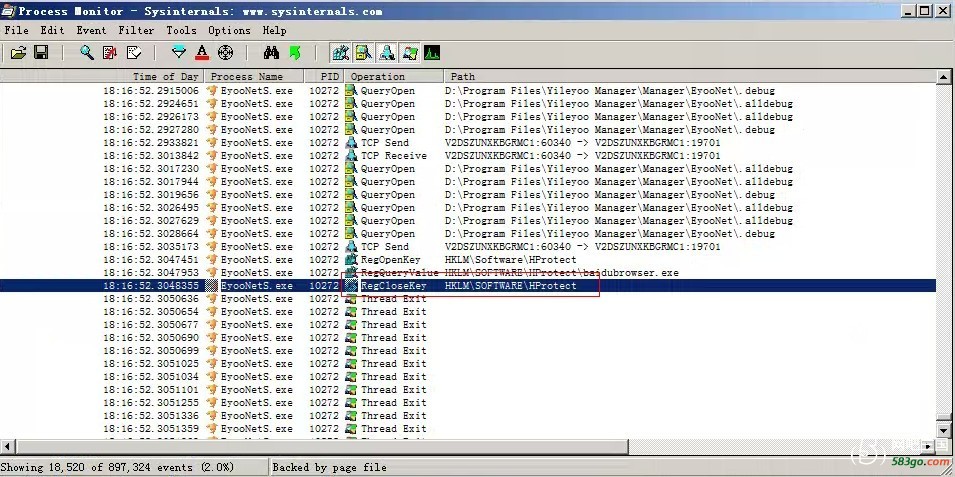
Task: Click the TCP Send row at 18:16:52.2933821
Action: [x=468, y=143]
